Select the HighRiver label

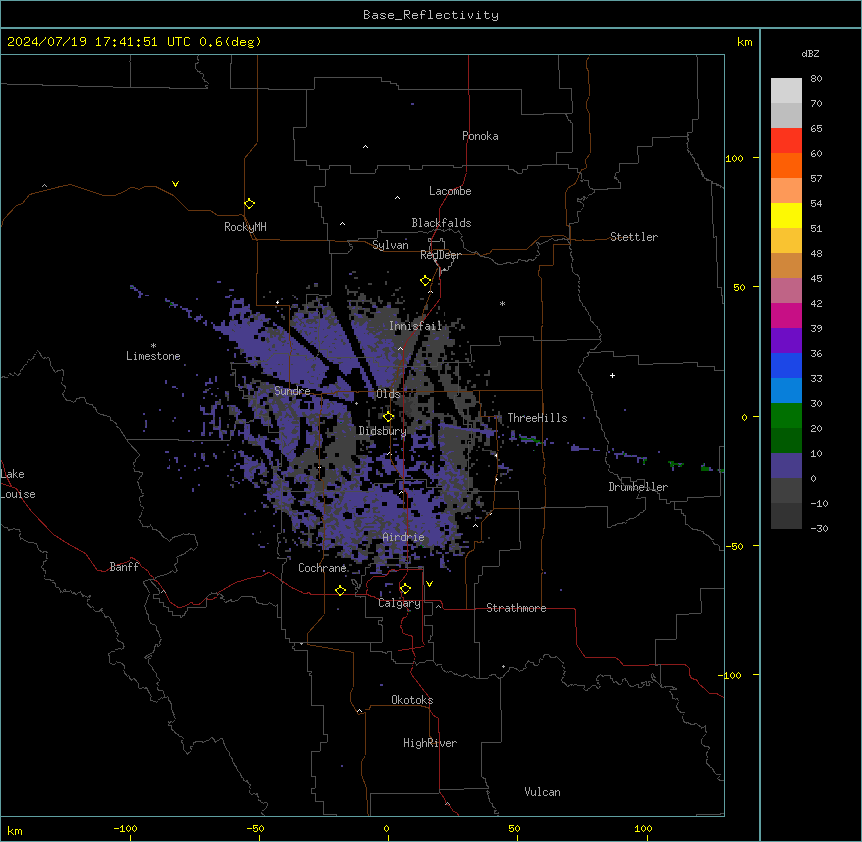click(x=430, y=743)
